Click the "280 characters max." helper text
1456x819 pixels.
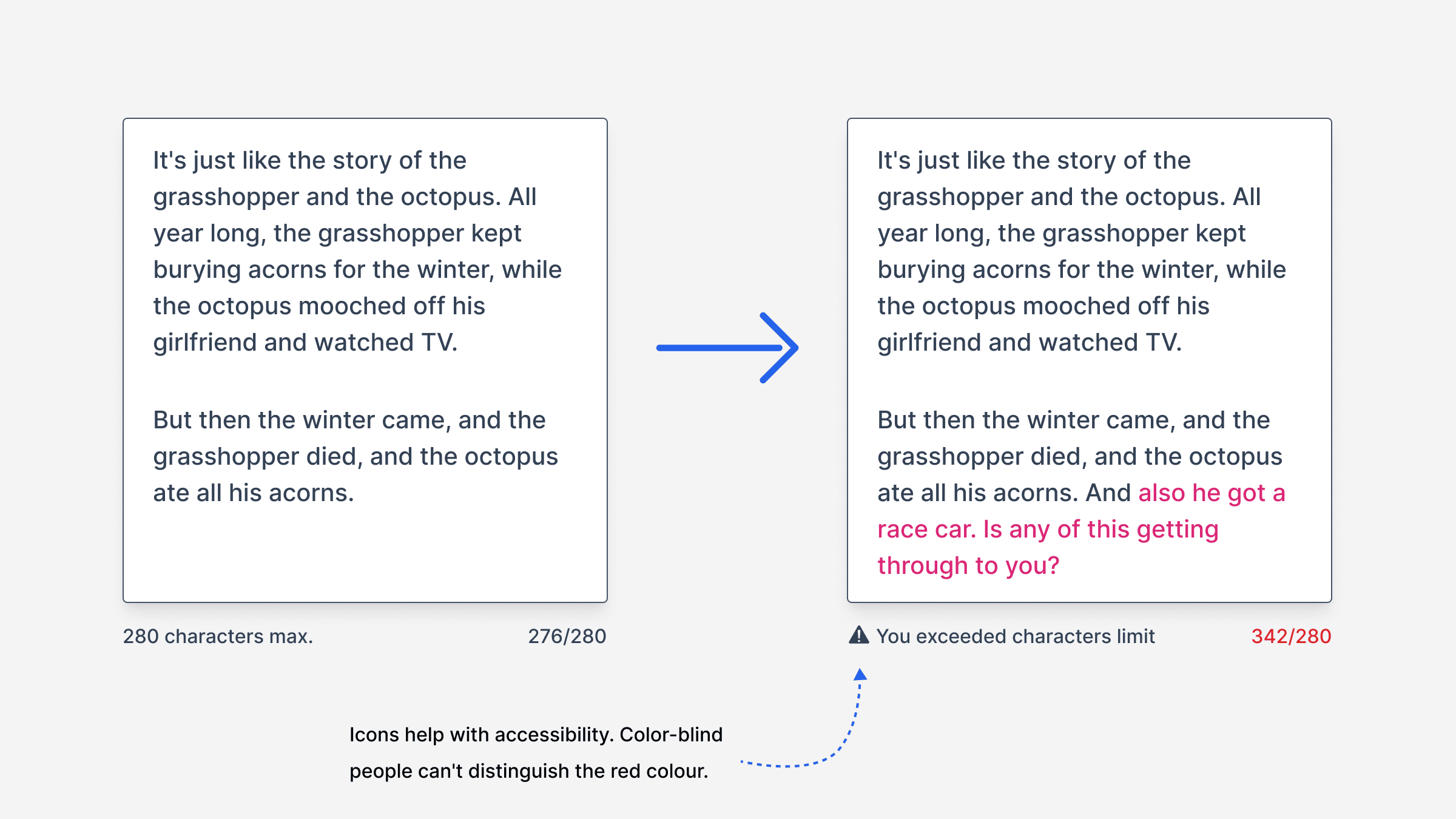(x=218, y=636)
